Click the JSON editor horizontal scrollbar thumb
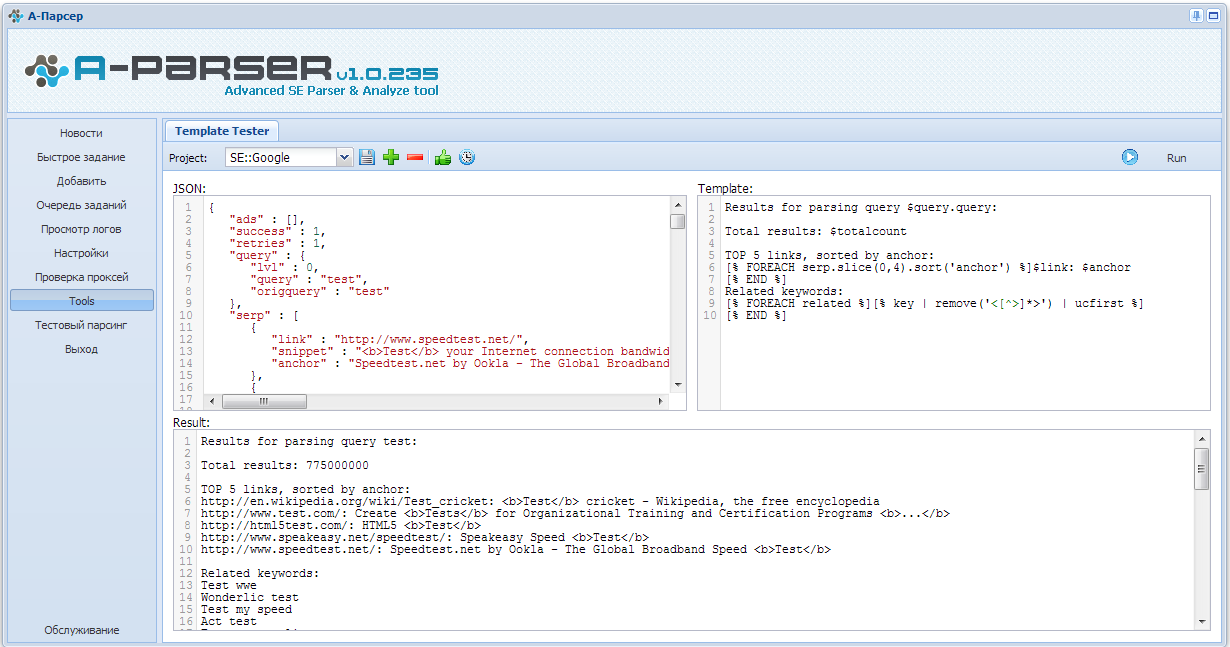The height and width of the screenshot is (647, 1230). pos(264,401)
